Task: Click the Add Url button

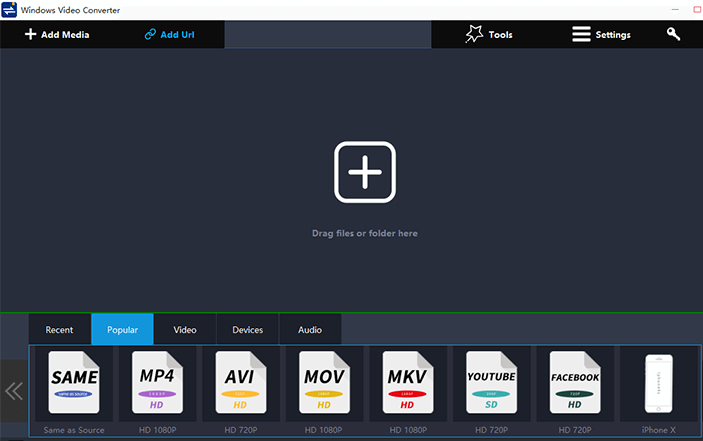Action: [169, 34]
